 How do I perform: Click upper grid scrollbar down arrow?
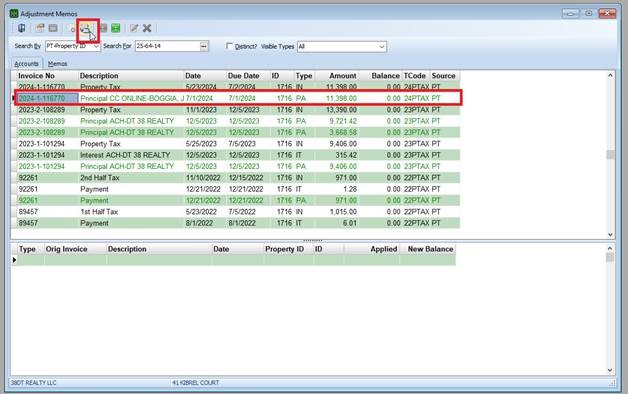coord(610,235)
